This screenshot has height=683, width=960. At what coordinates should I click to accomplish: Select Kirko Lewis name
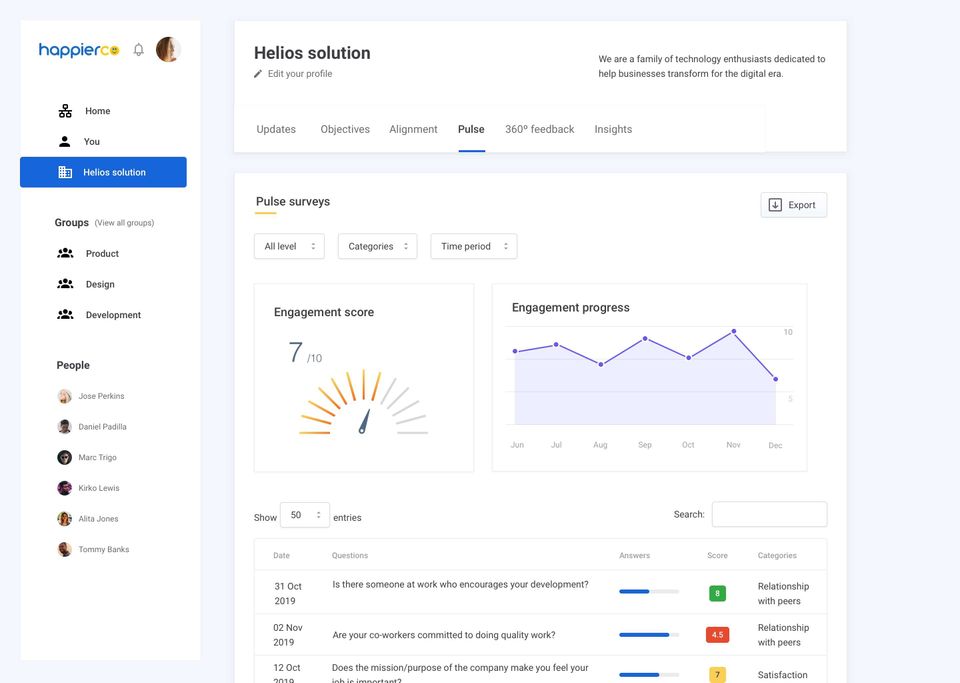99,488
